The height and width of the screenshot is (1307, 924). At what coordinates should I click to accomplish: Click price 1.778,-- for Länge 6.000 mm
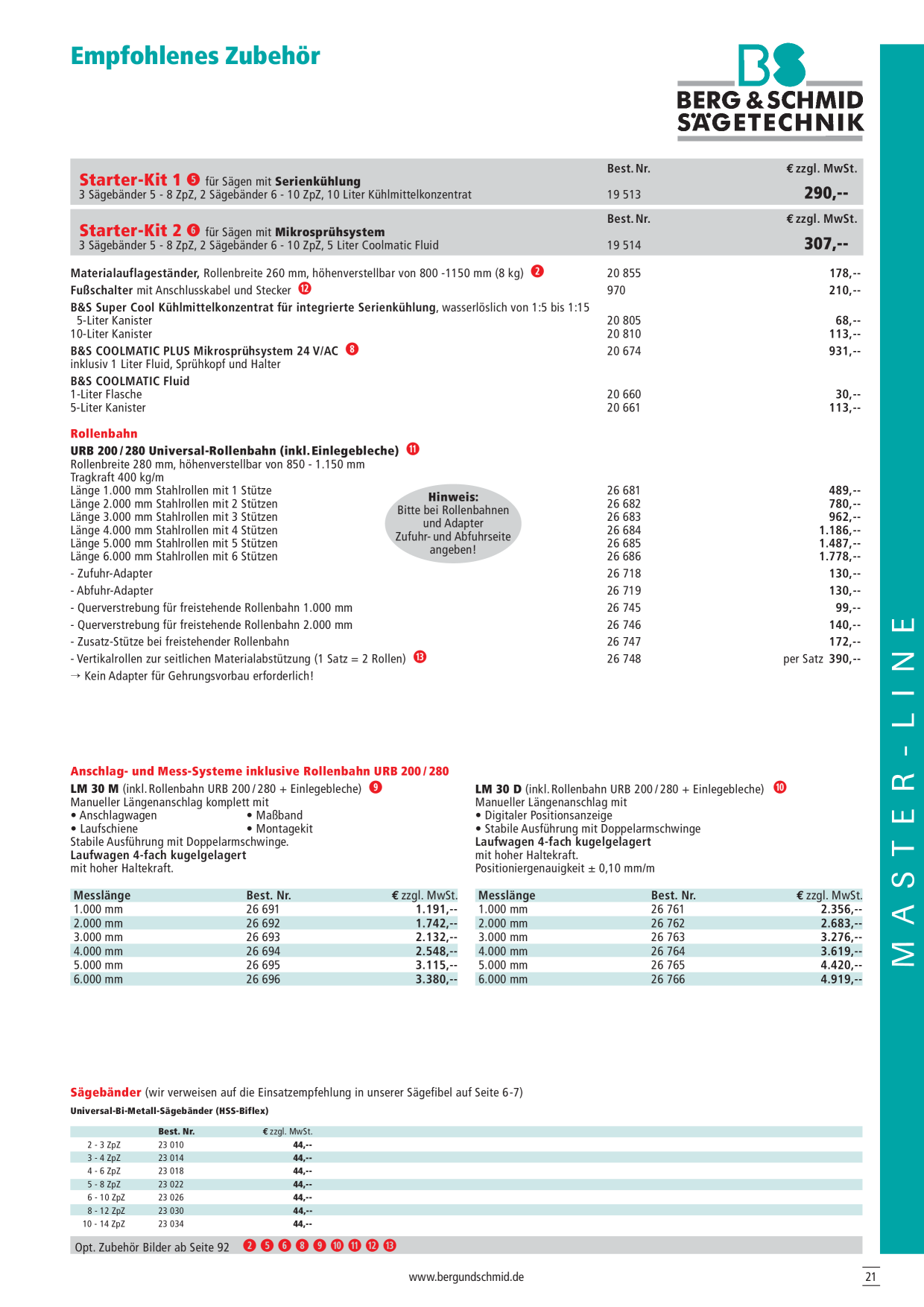click(x=840, y=557)
